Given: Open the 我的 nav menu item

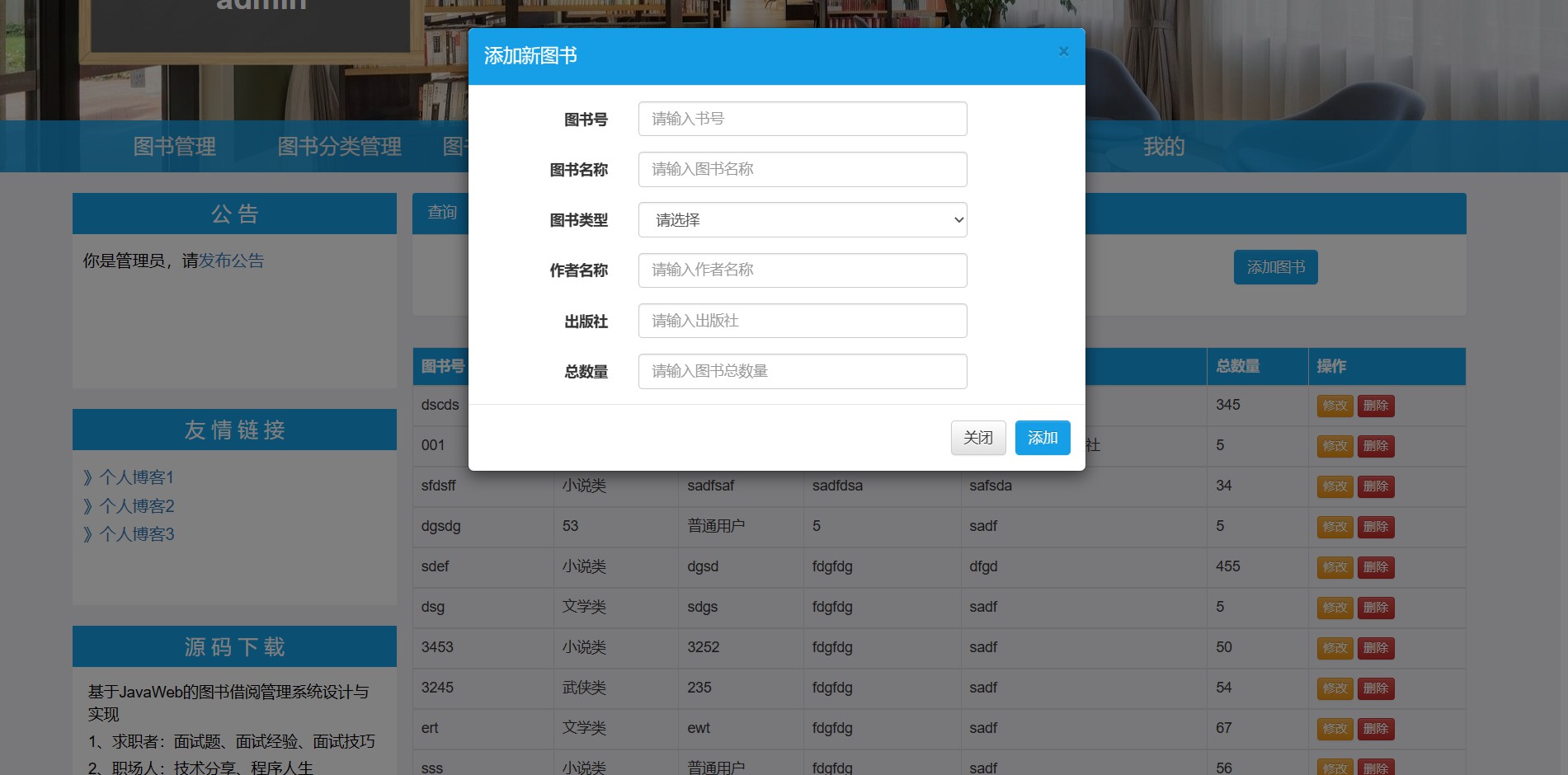Looking at the screenshot, I should pos(1164,147).
